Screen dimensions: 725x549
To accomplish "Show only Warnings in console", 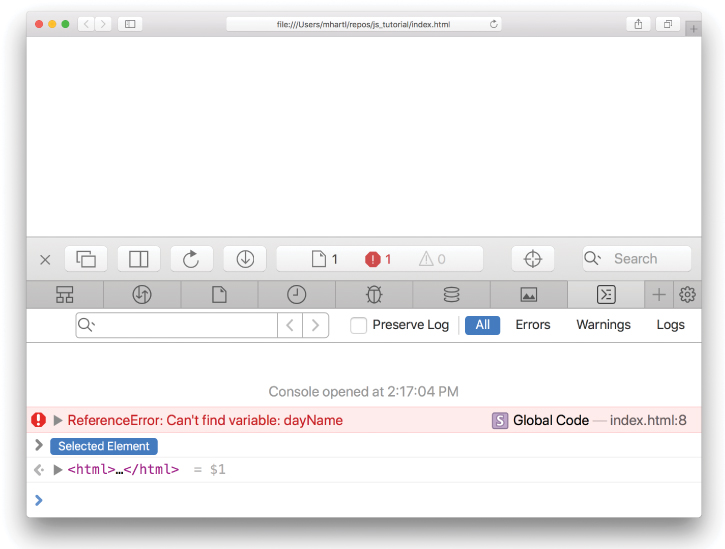I will pos(603,325).
